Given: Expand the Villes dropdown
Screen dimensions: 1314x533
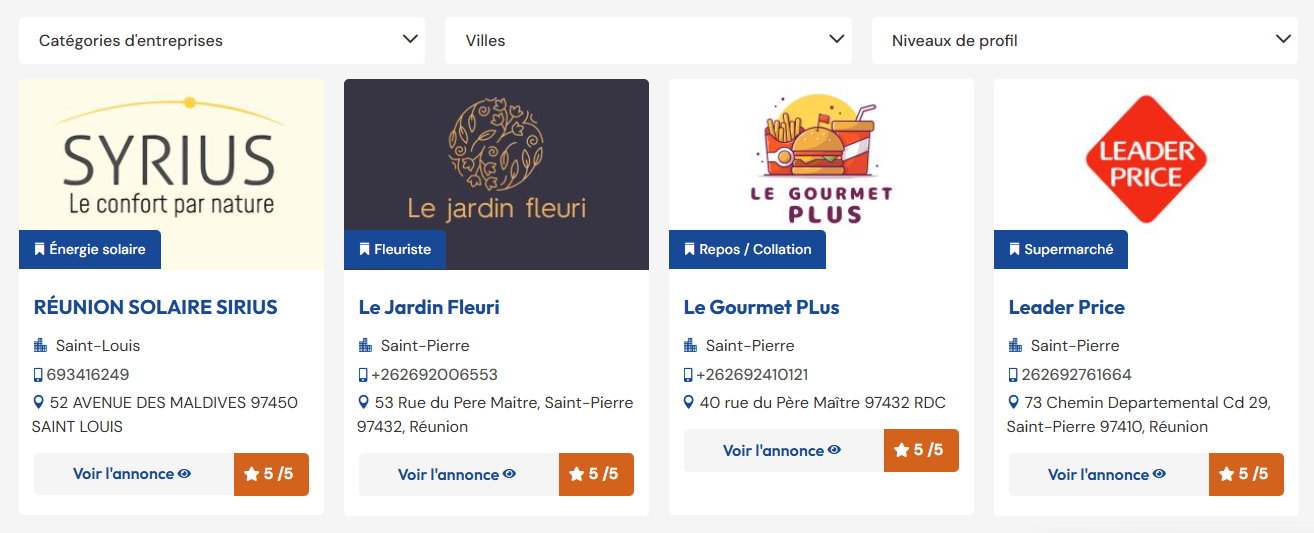Looking at the screenshot, I should coord(648,41).
